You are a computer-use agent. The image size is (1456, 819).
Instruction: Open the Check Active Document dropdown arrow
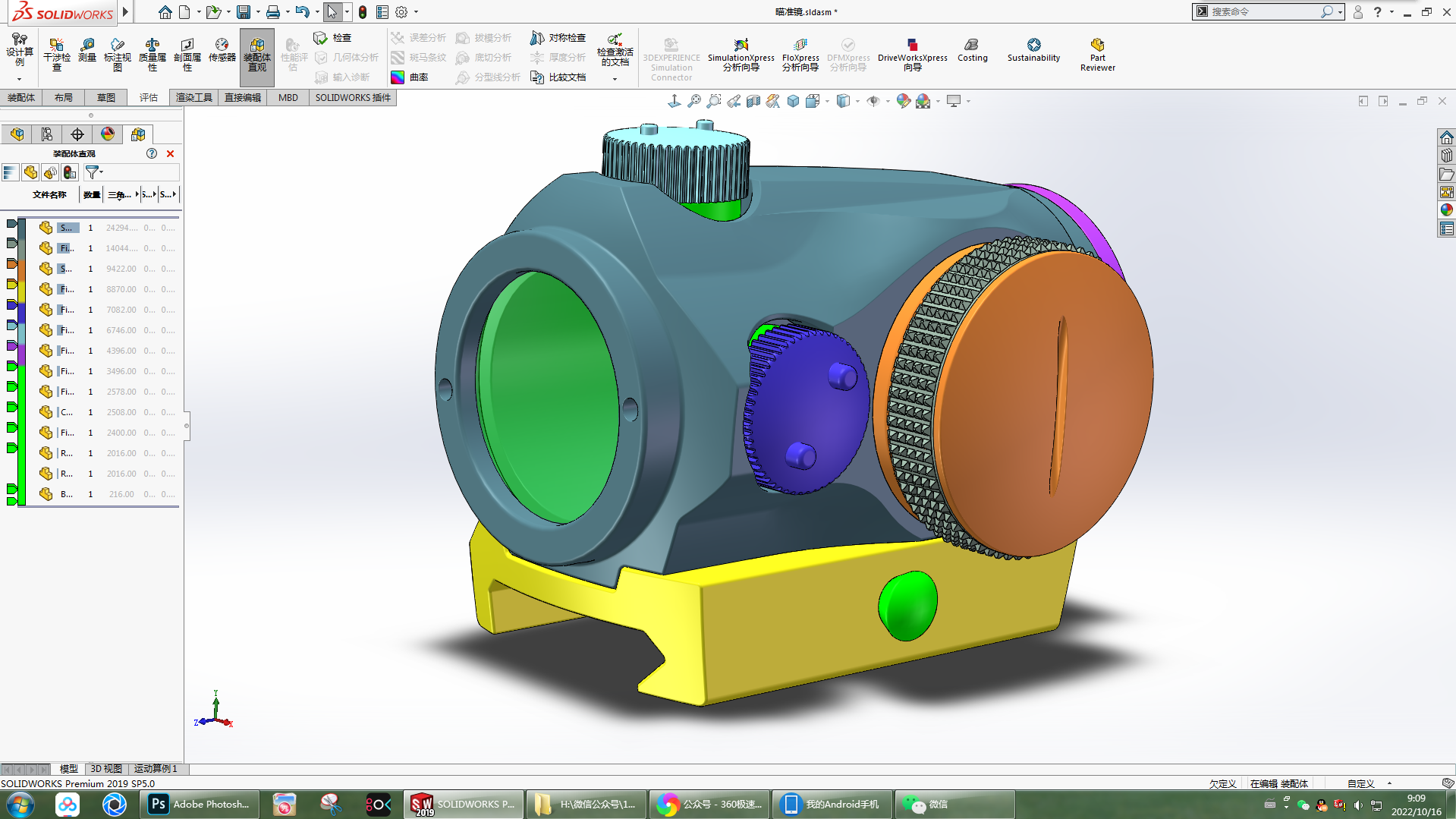(x=615, y=79)
